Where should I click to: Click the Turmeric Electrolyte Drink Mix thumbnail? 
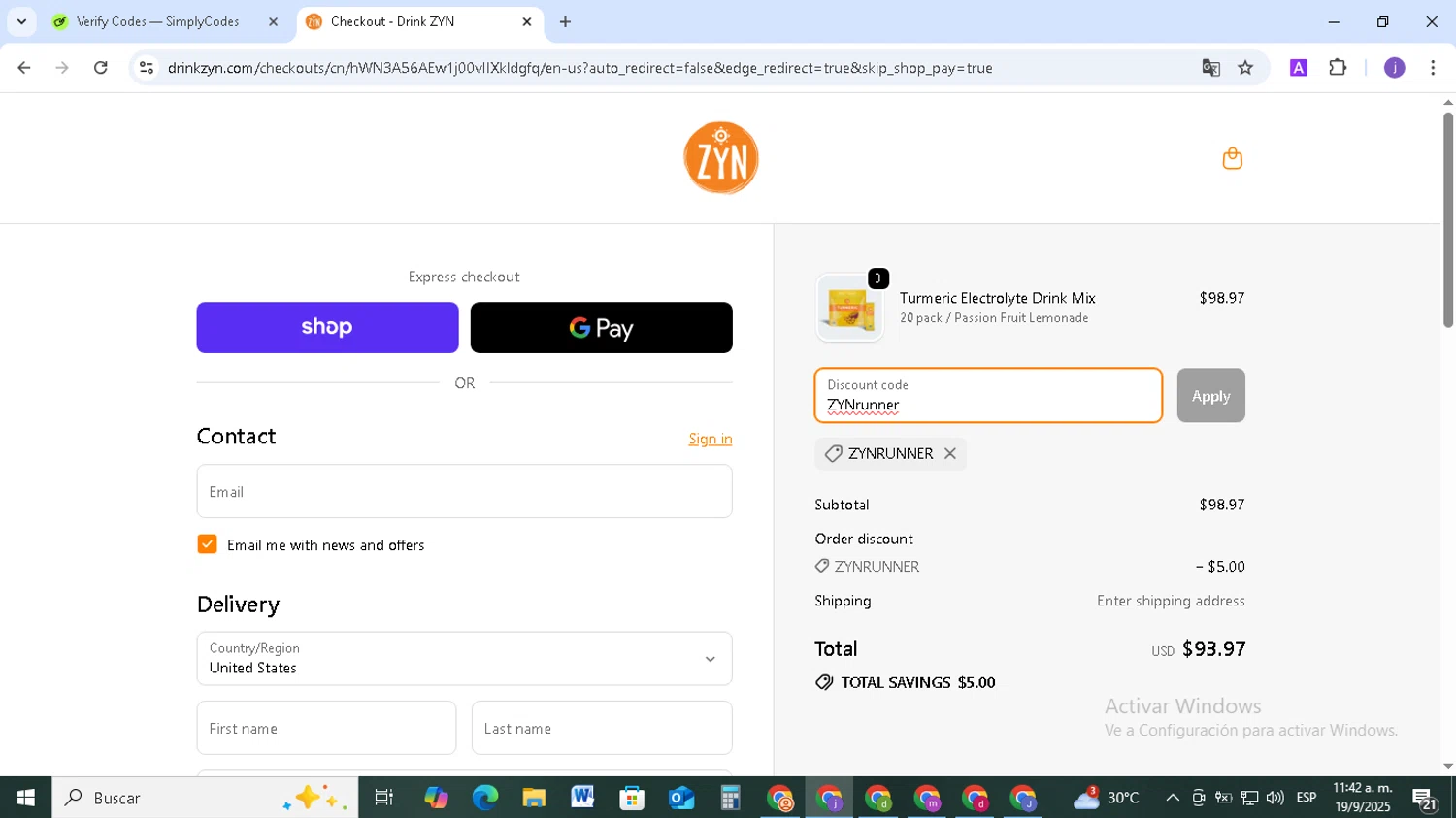pyautogui.click(x=850, y=308)
